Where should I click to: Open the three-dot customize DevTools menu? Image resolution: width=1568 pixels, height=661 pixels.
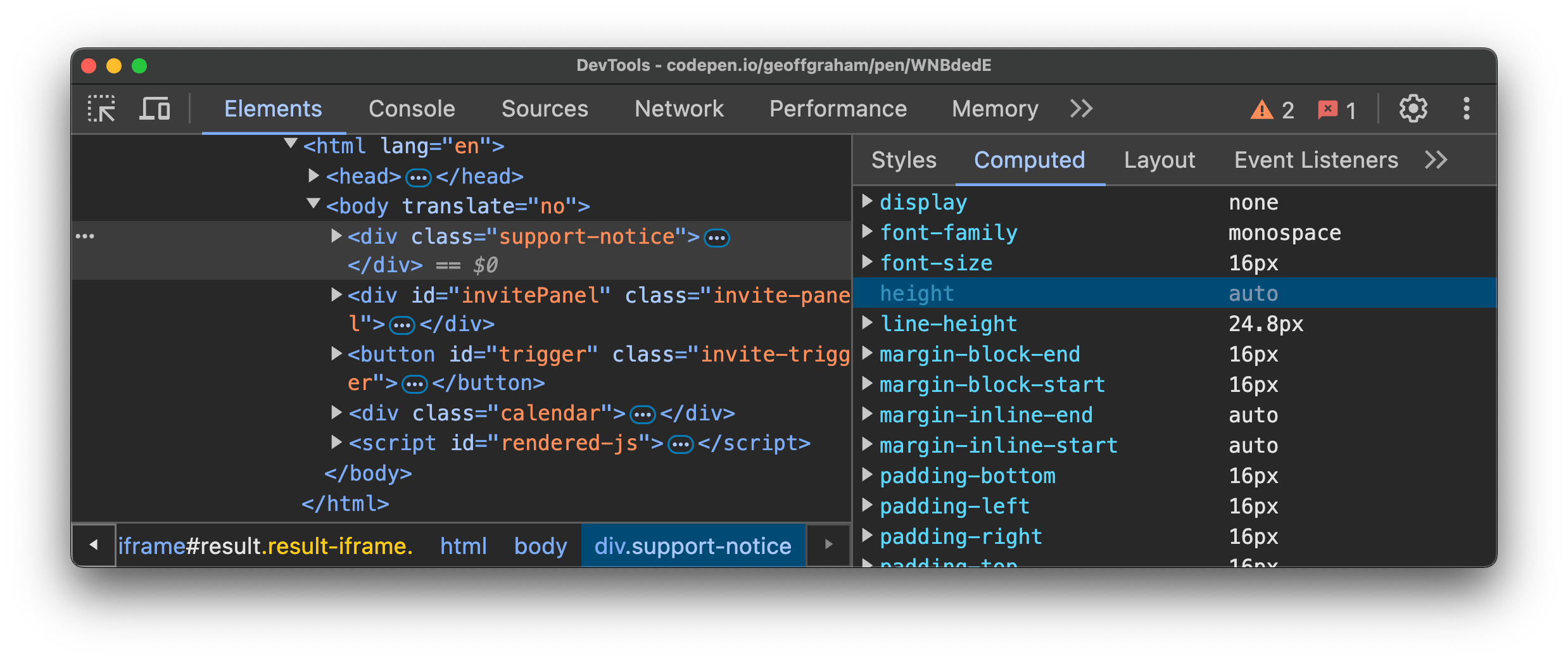1467,108
